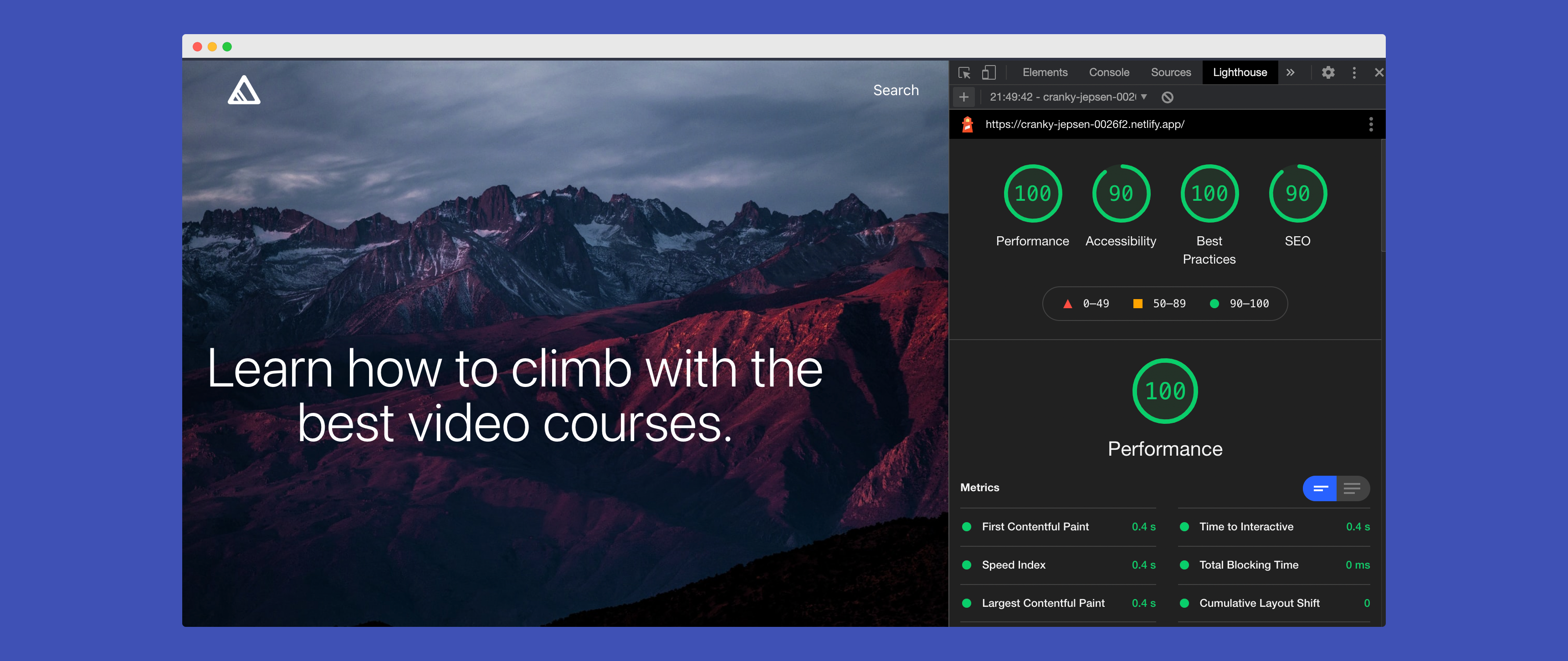Screen dimensions: 1568x661
Task: Show more DevTools tabs via chevrons
Action: [x=1291, y=73]
